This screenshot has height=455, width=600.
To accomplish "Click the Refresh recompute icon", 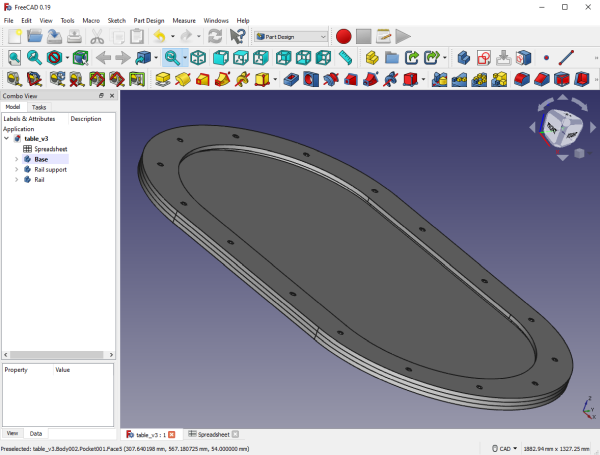I will point(215,36).
